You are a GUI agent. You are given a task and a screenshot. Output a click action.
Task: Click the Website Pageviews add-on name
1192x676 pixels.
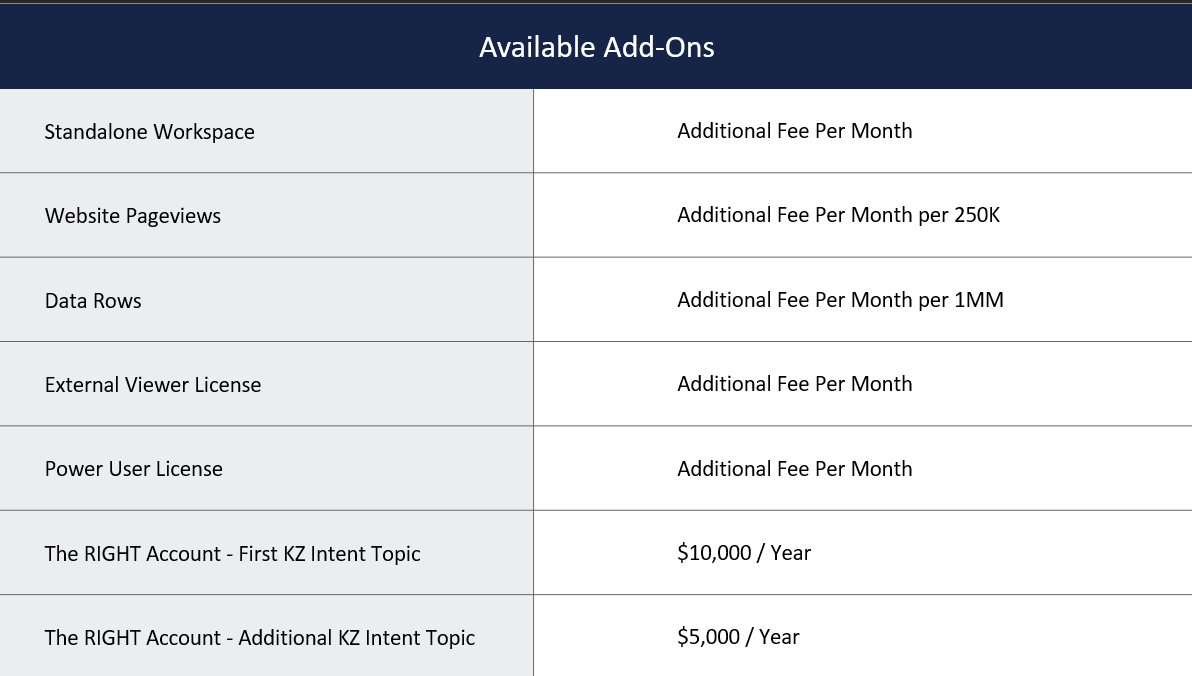click(133, 216)
